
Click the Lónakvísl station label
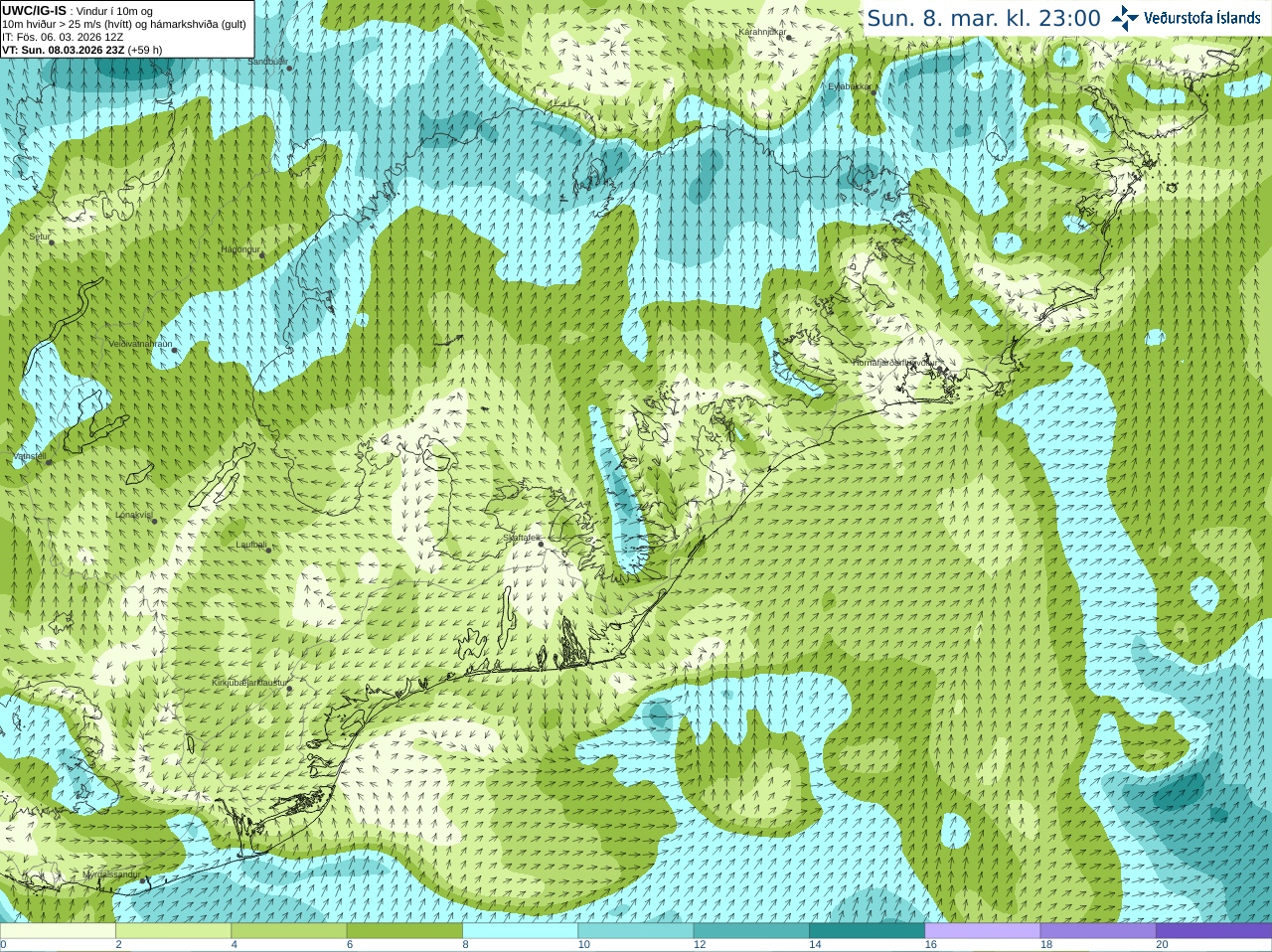[x=133, y=515]
